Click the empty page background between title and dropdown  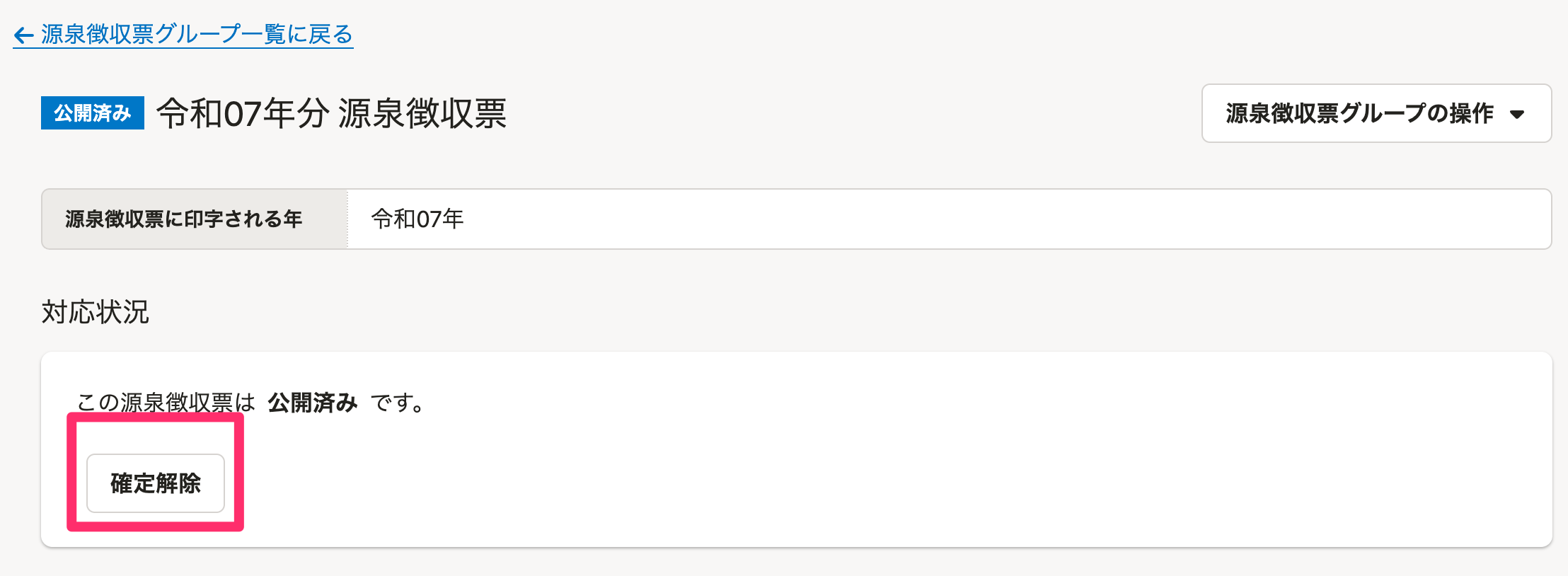tap(849, 113)
